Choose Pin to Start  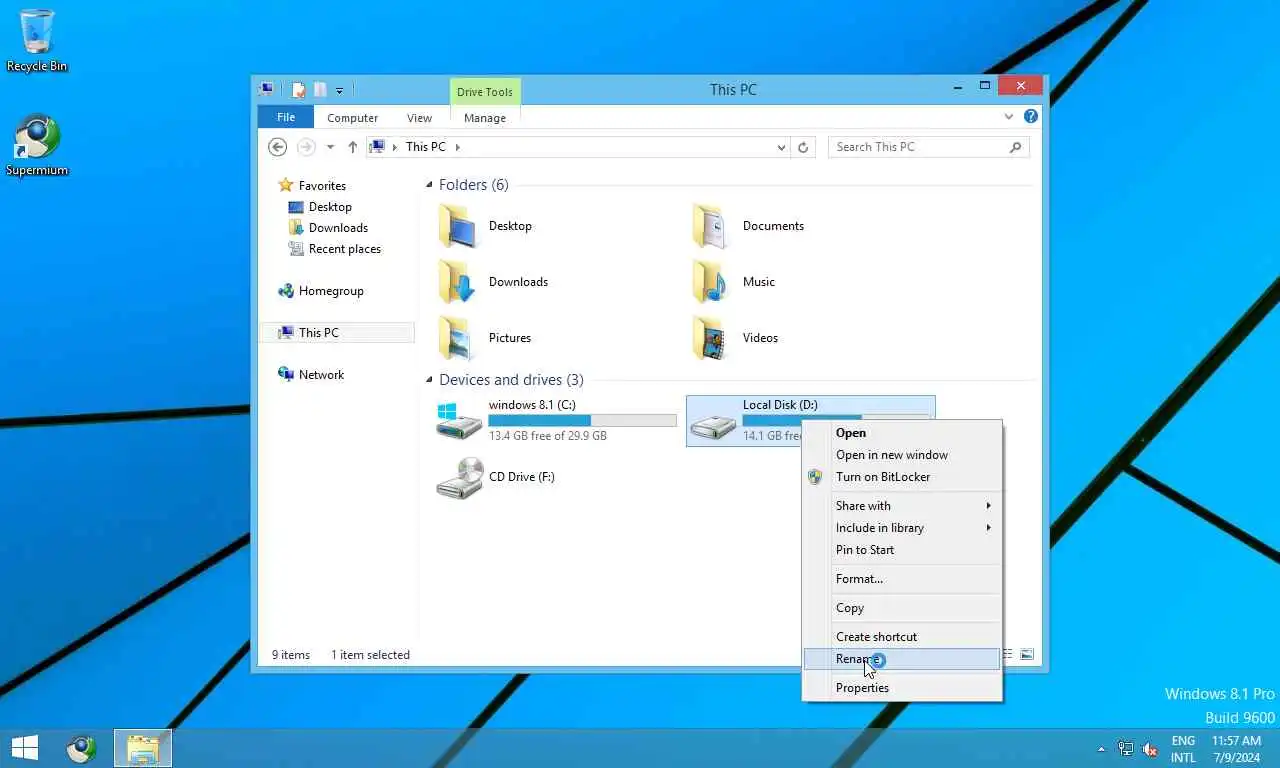[x=901, y=550]
